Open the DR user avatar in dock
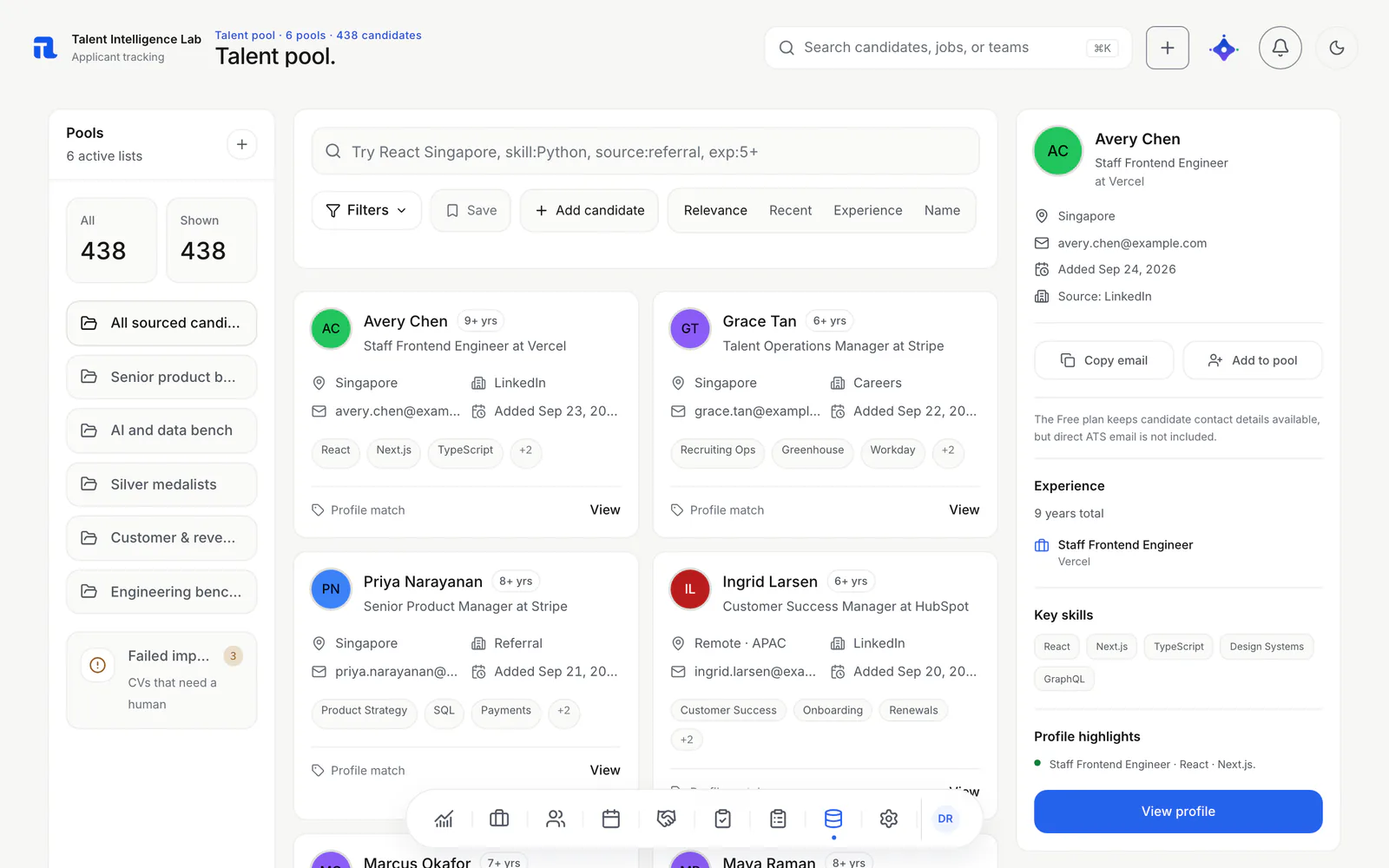Screen dimensions: 1389x868 click(945, 819)
